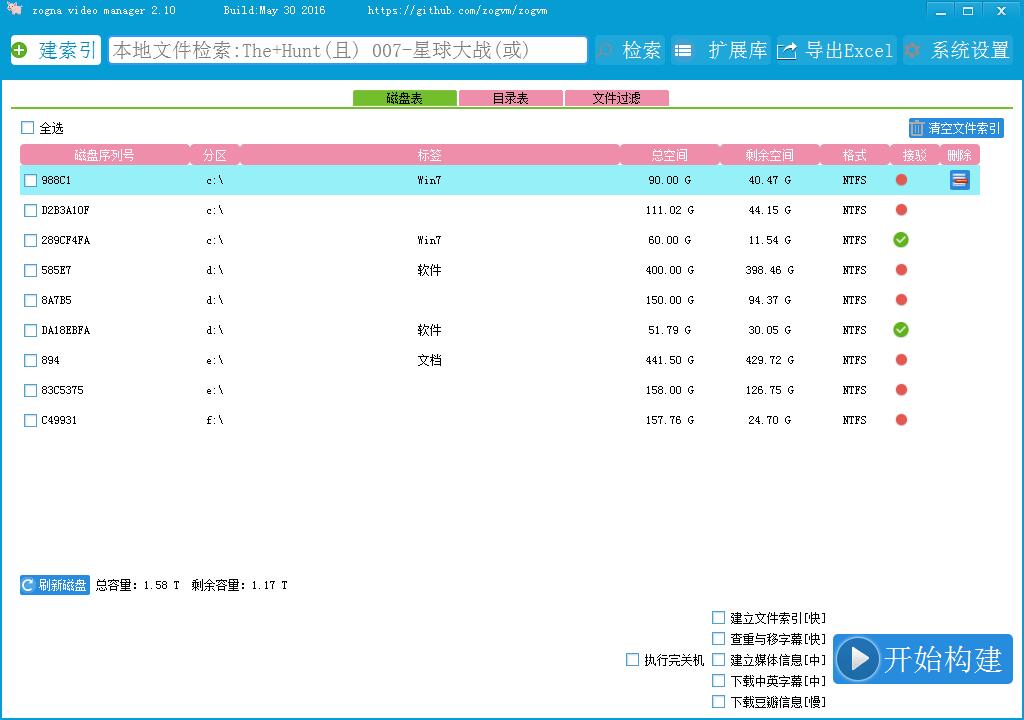The height and width of the screenshot is (720, 1024).
Task: Click green check status icon for 289CF4FA
Action: pyautogui.click(x=901, y=240)
